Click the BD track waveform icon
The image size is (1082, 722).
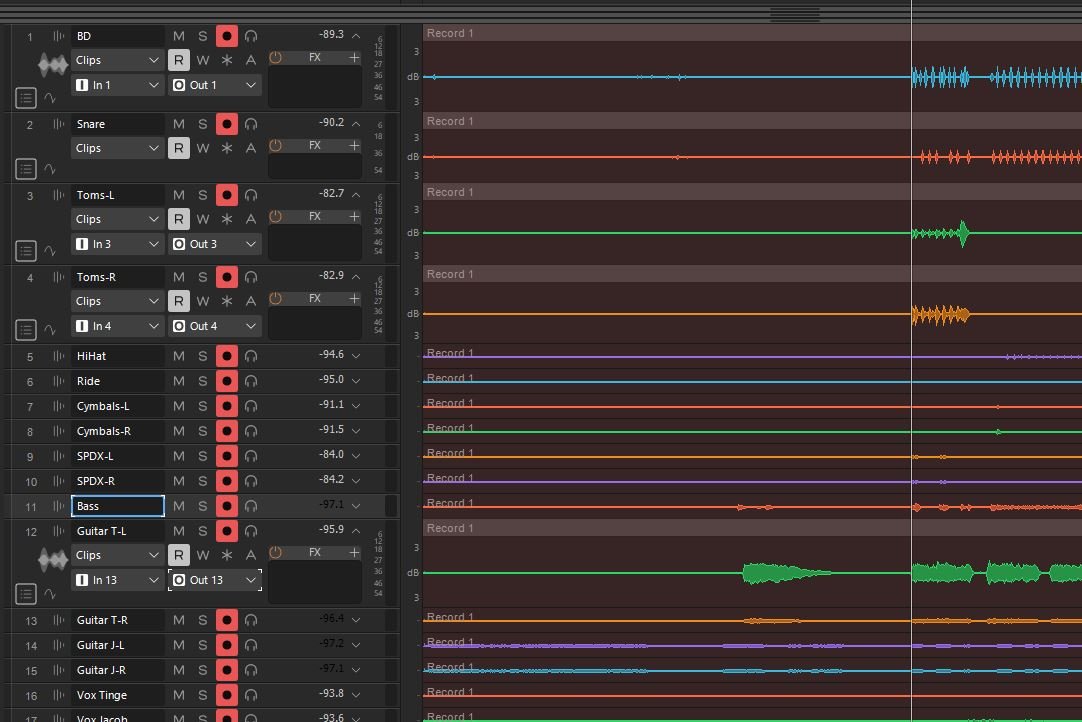point(52,65)
